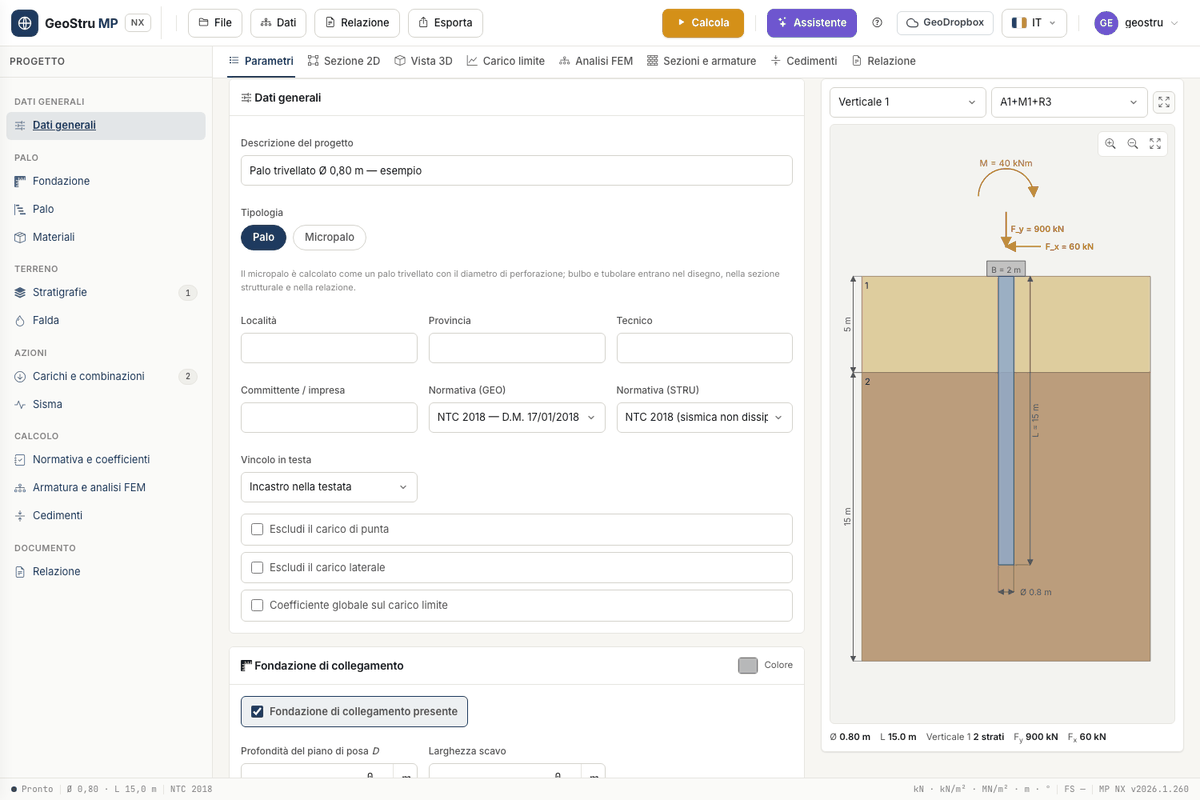Open Stratigrafie in the sidebar

[x=106, y=293]
